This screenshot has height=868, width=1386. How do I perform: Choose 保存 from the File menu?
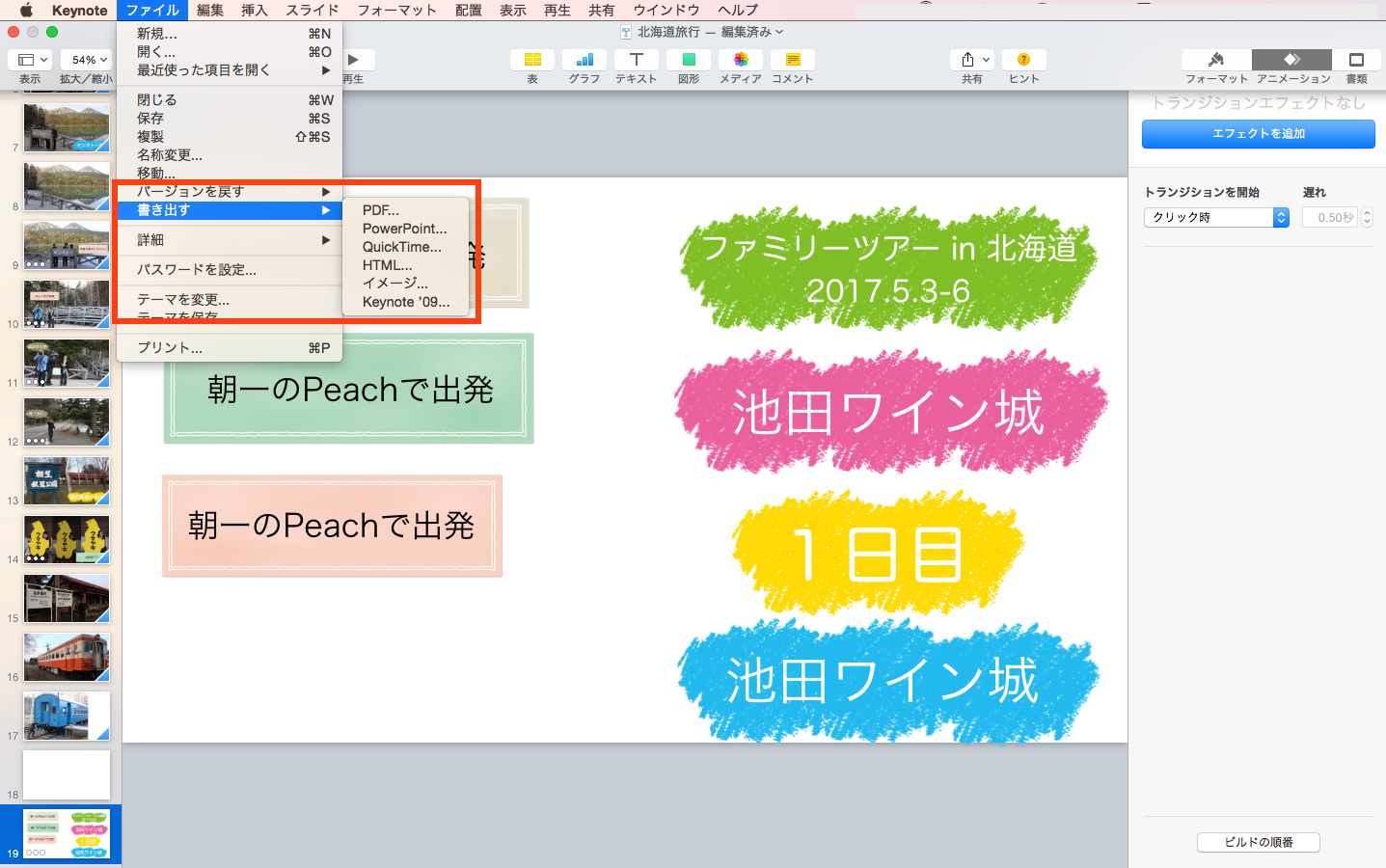point(230,119)
